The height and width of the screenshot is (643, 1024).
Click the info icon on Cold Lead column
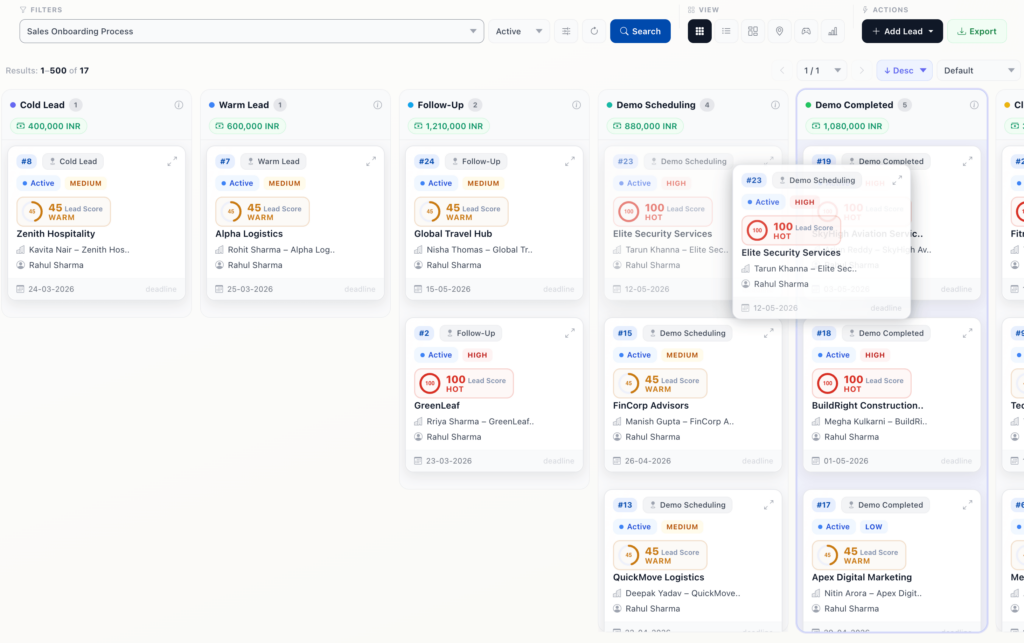(179, 105)
